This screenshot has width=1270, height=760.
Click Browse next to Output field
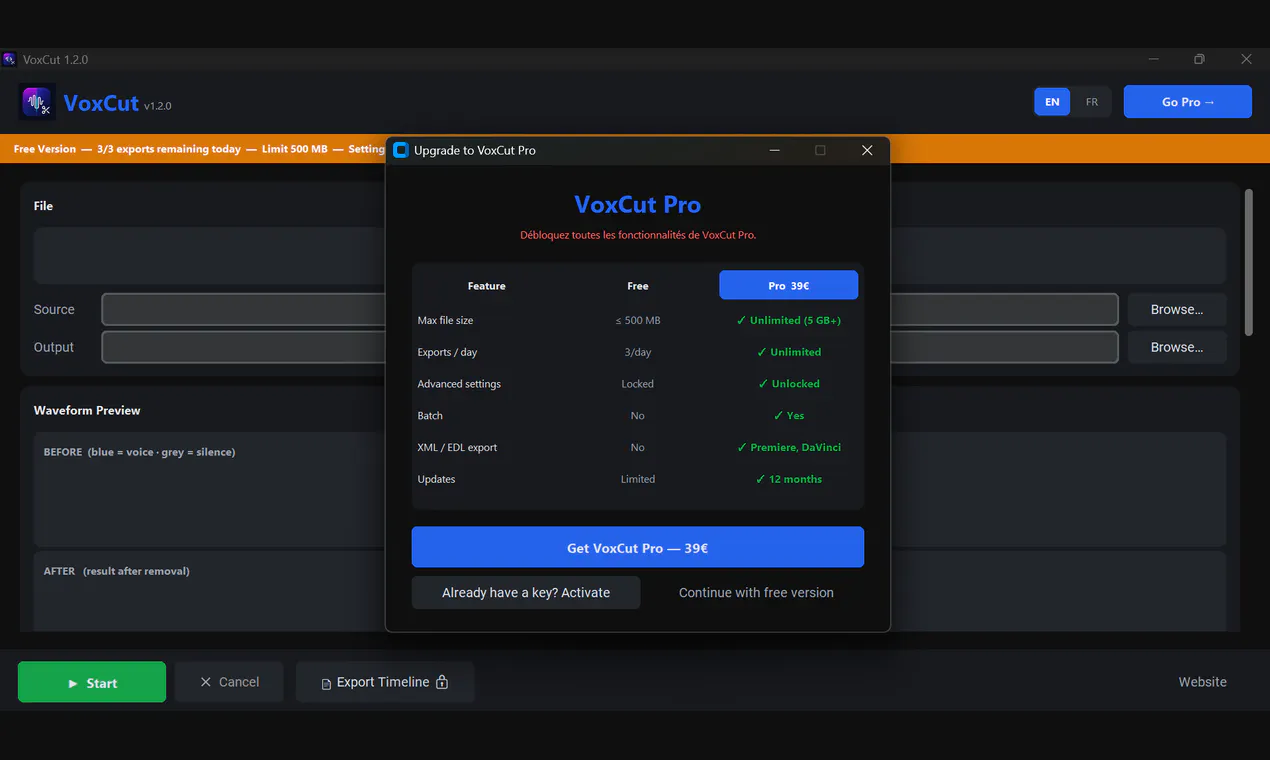pyautogui.click(x=1177, y=347)
